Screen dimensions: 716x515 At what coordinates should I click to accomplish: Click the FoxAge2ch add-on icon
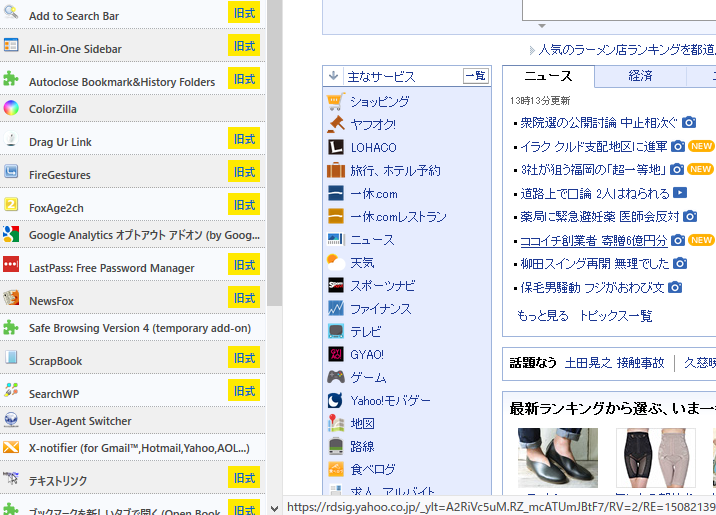[11, 204]
